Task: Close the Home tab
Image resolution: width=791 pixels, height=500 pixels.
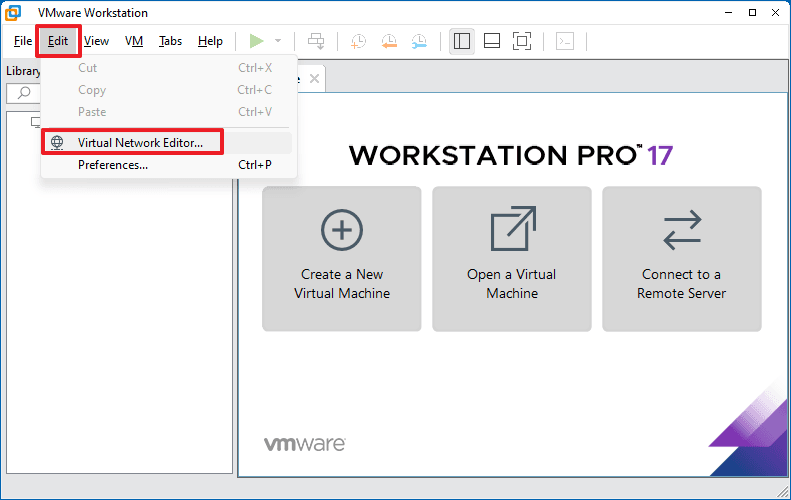Action: pos(314,78)
